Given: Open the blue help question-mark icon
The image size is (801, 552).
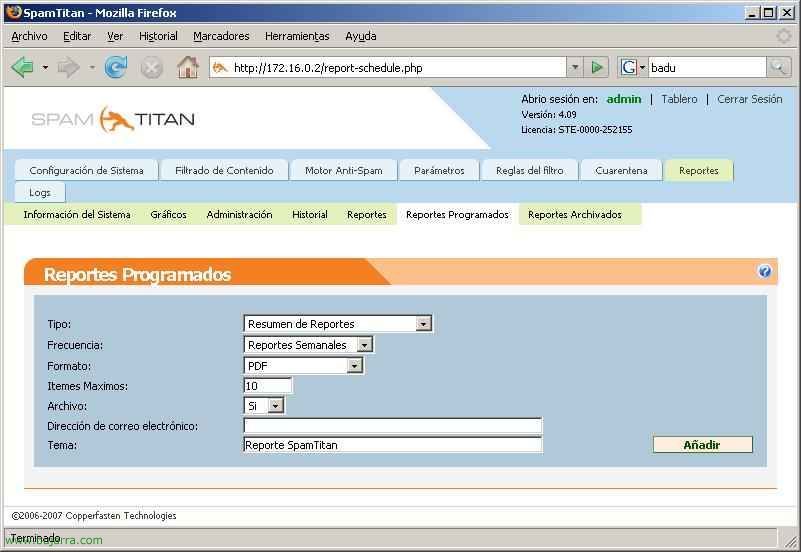Looking at the screenshot, I should click(x=764, y=271).
